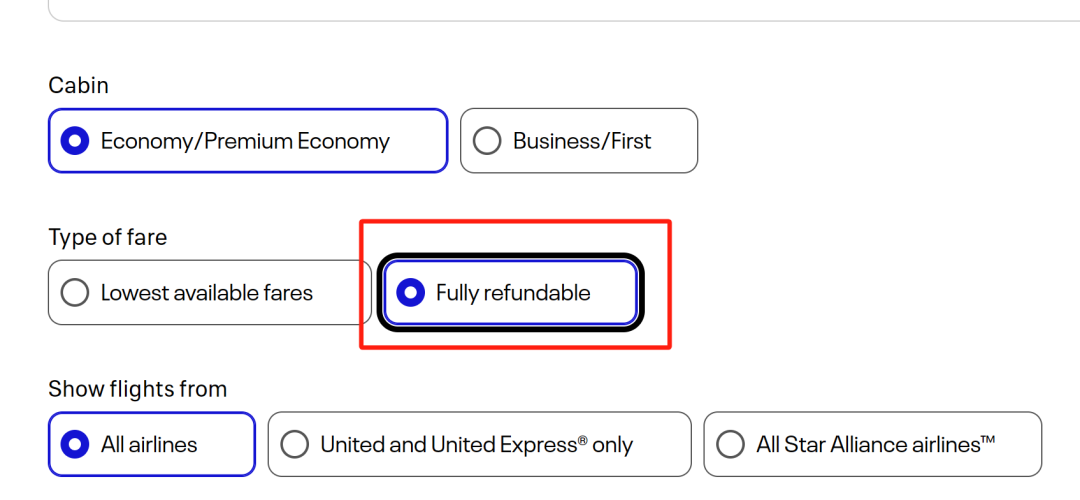Click the United and United Express radio circle
The height and width of the screenshot is (500, 1080).
pyautogui.click(x=295, y=444)
